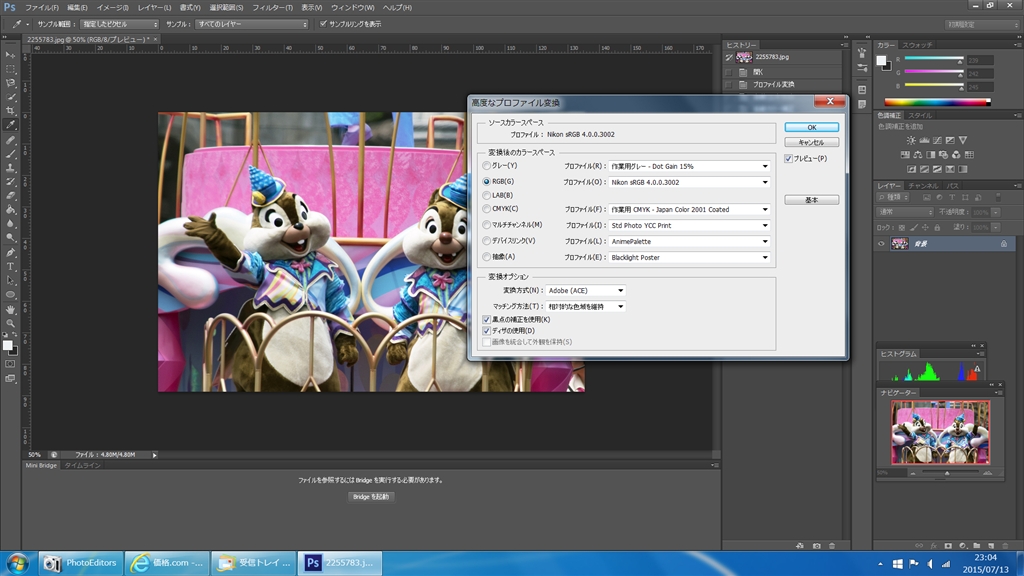Select the Move tool
Viewport: 1024px width, 576px height.
(10, 54)
